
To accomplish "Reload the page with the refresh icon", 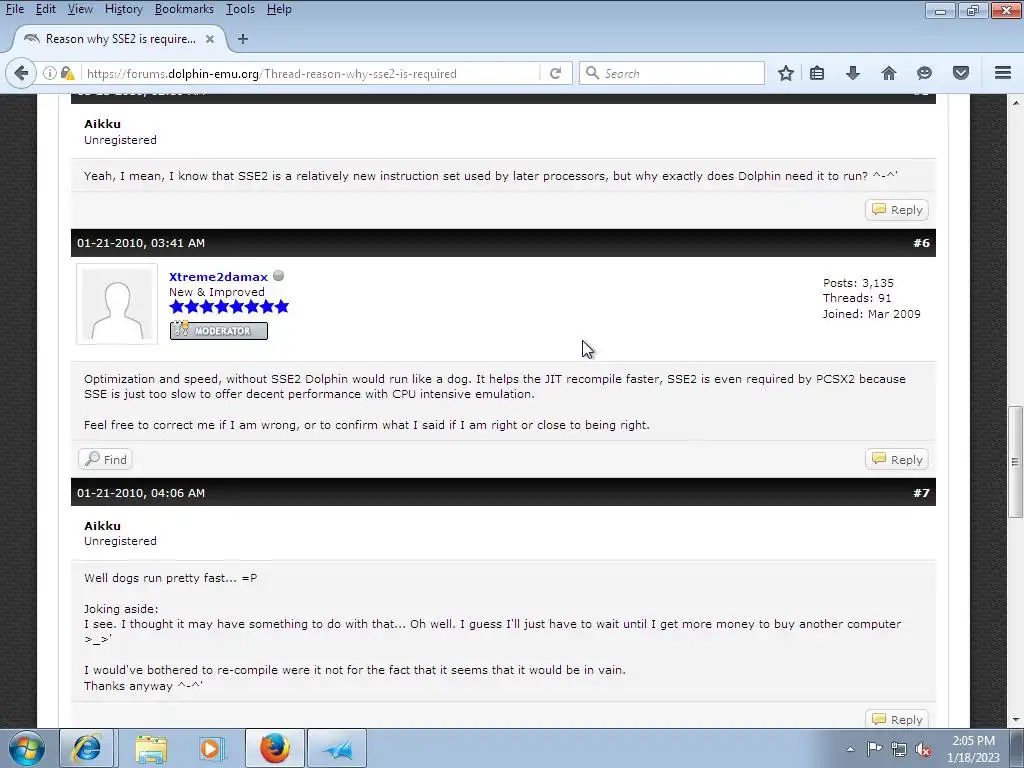I will point(555,73).
